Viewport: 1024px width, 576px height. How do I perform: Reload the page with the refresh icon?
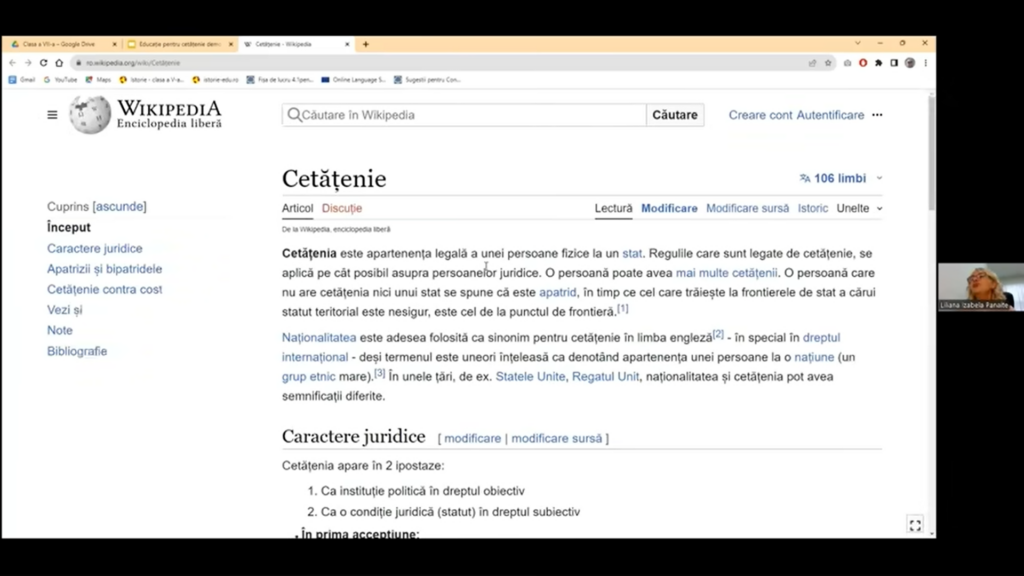43,63
